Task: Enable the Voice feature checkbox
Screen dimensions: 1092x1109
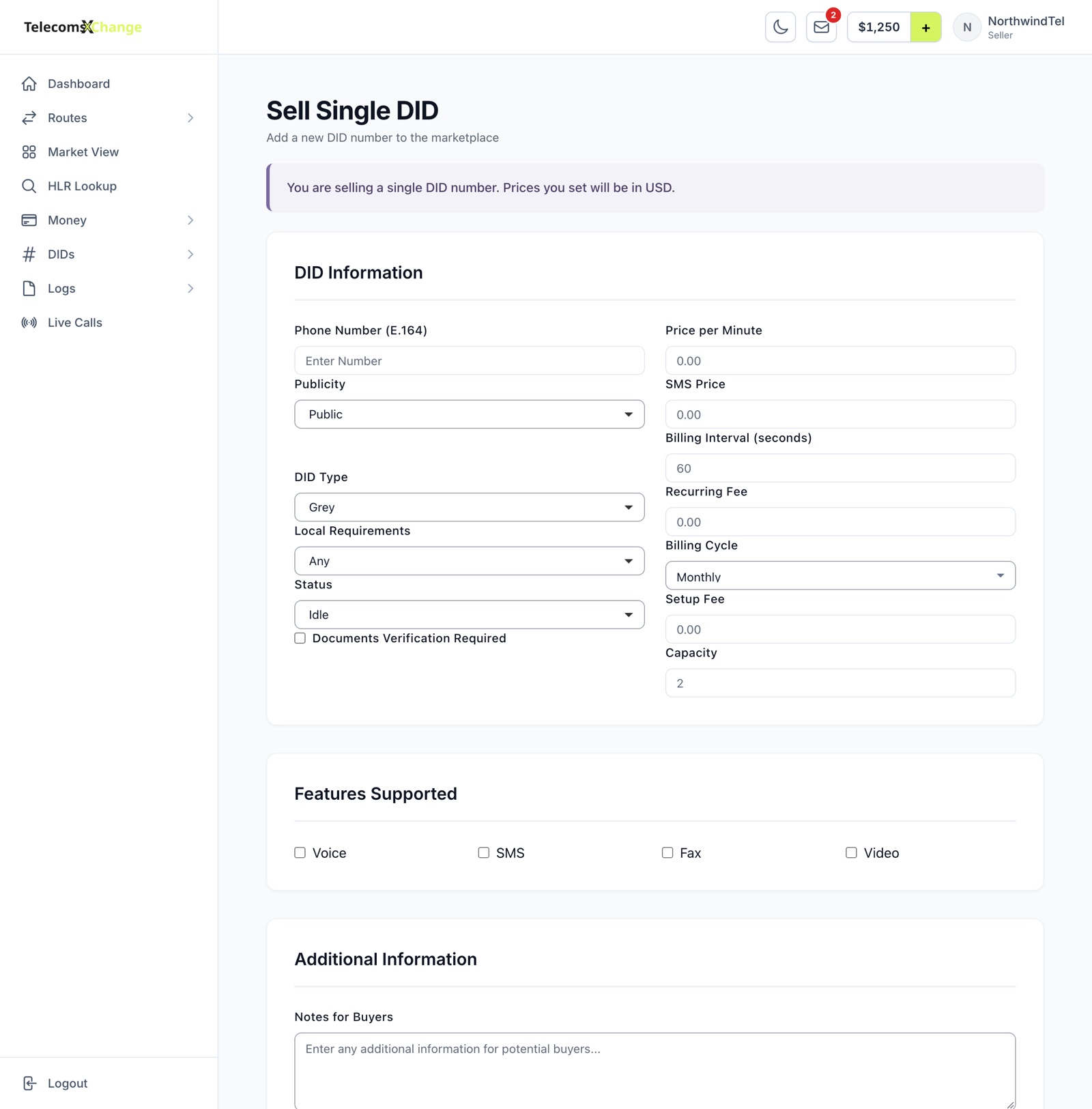Action: [x=300, y=852]
